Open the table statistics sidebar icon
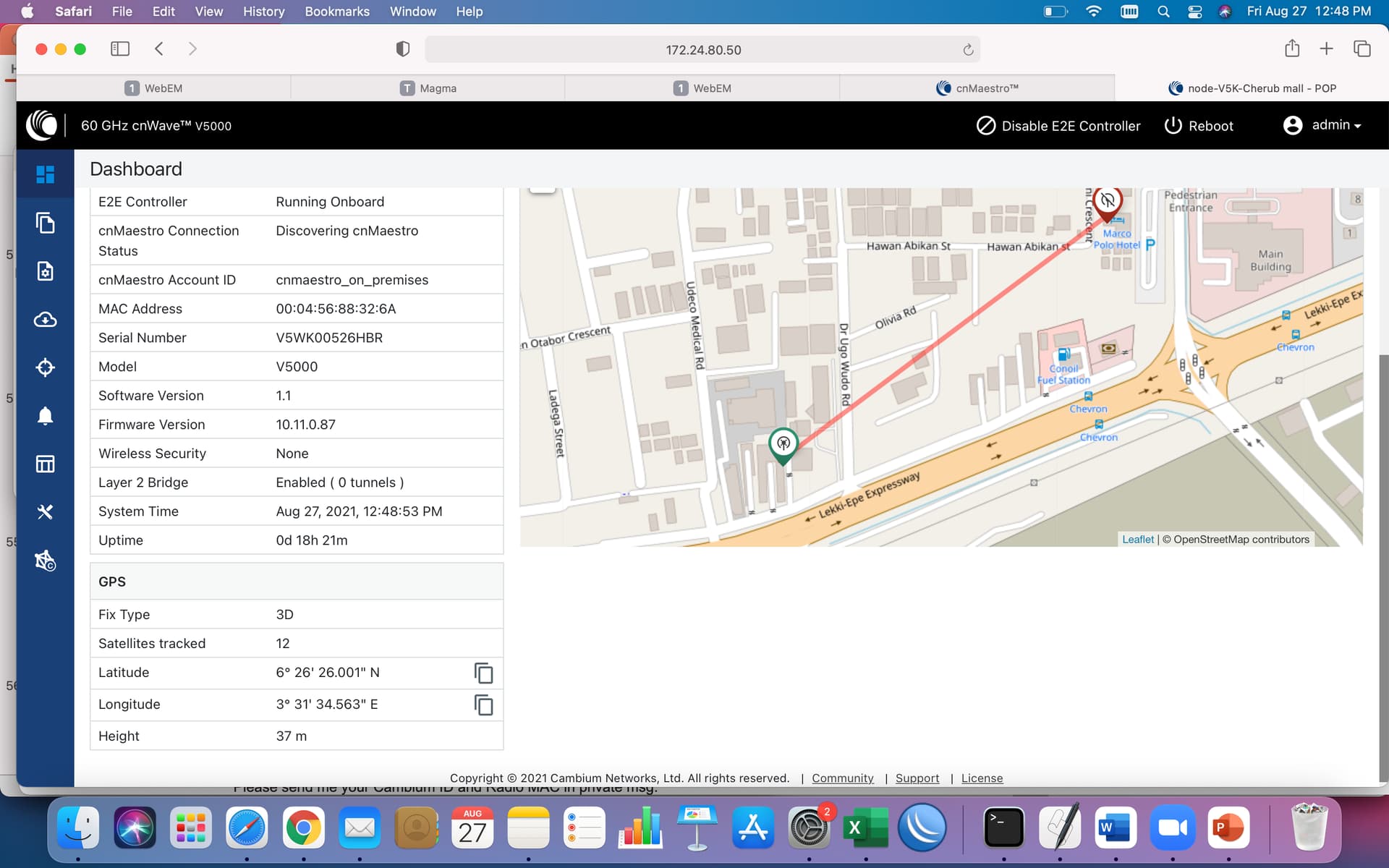The height and width of the screenshot is (868, 1389). click(x=45, y=464)
